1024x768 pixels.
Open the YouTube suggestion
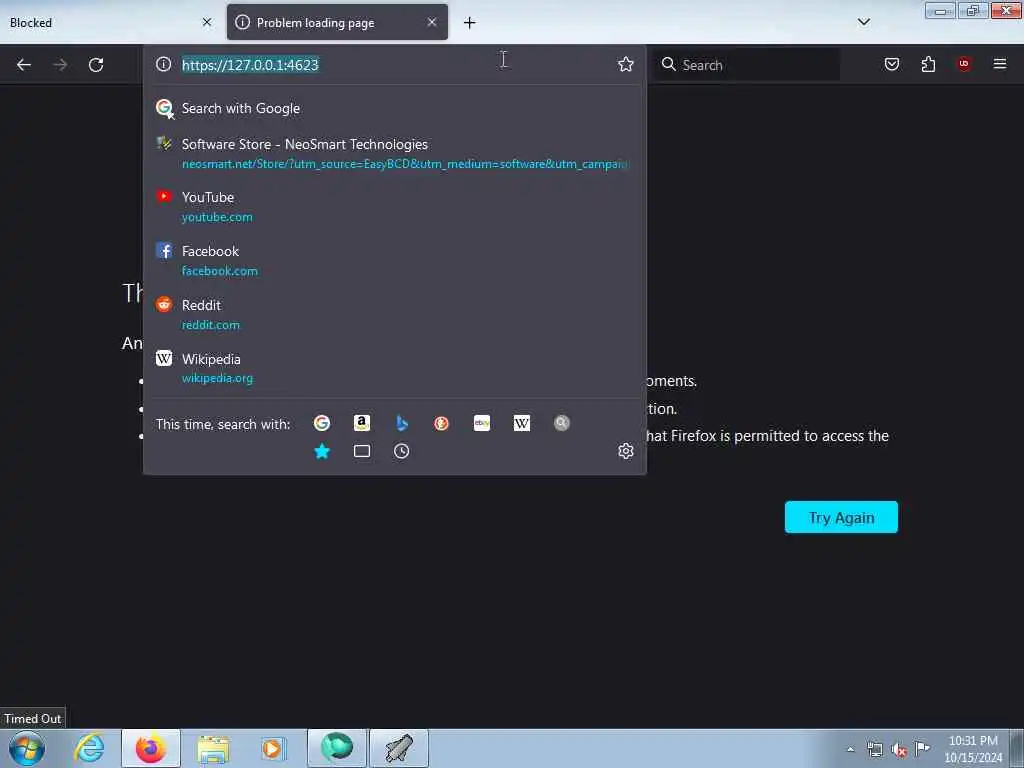(x=394, y=206)
